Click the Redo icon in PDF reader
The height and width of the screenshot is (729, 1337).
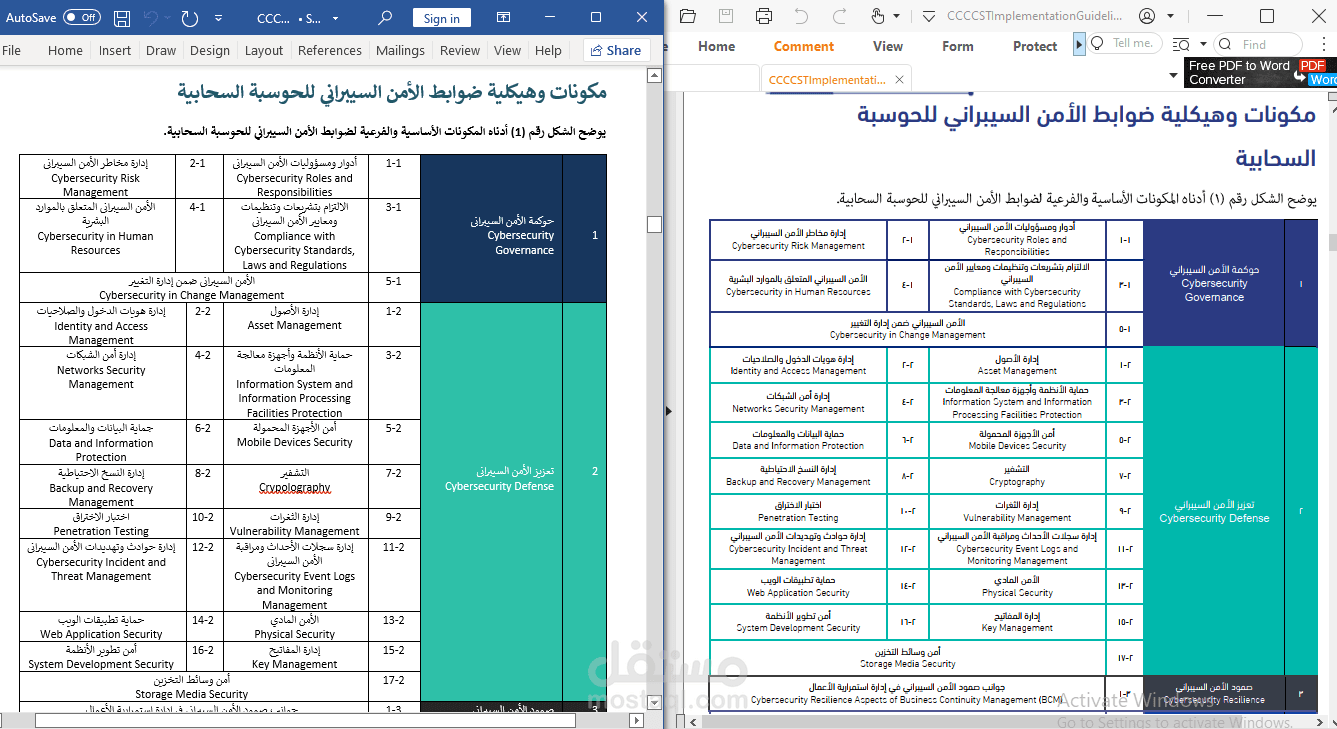839,16
